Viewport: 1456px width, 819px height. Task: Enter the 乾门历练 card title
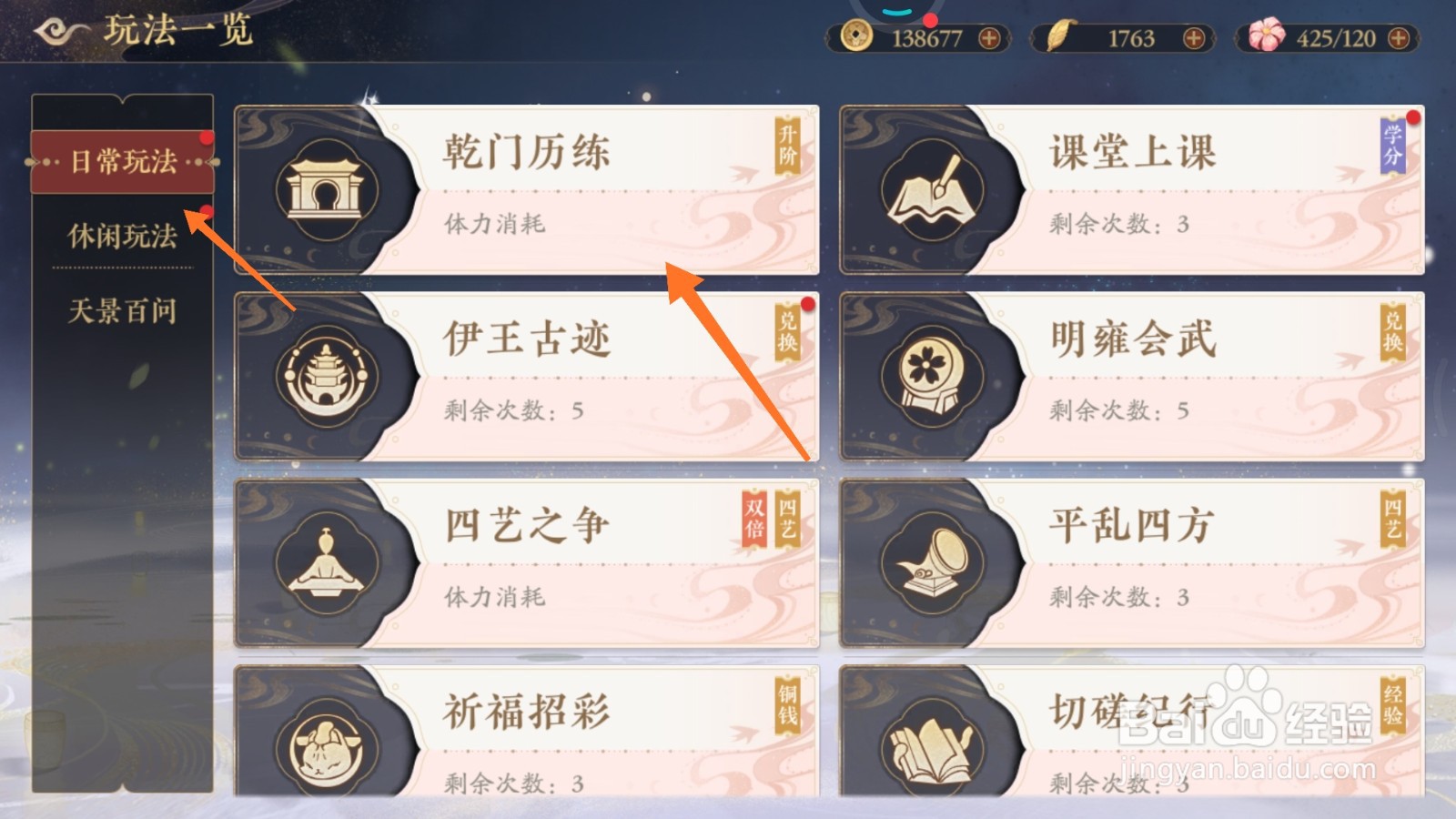(526, 152)
